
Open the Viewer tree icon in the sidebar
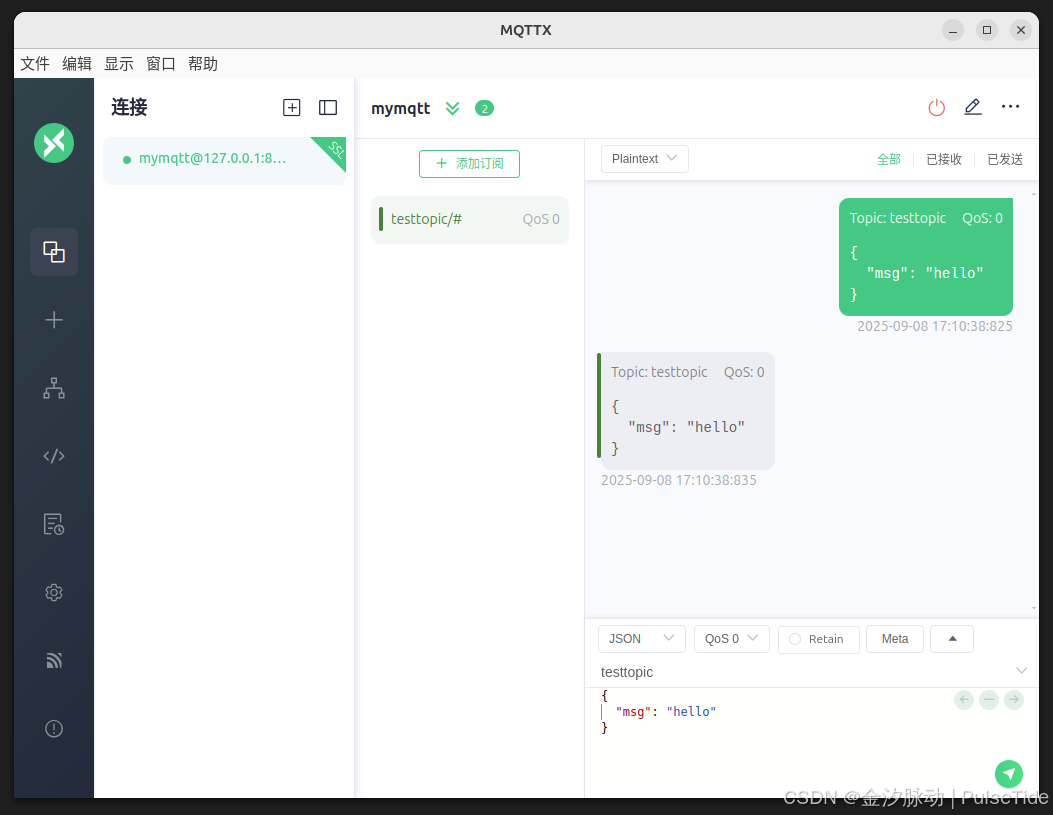[54, 388]
